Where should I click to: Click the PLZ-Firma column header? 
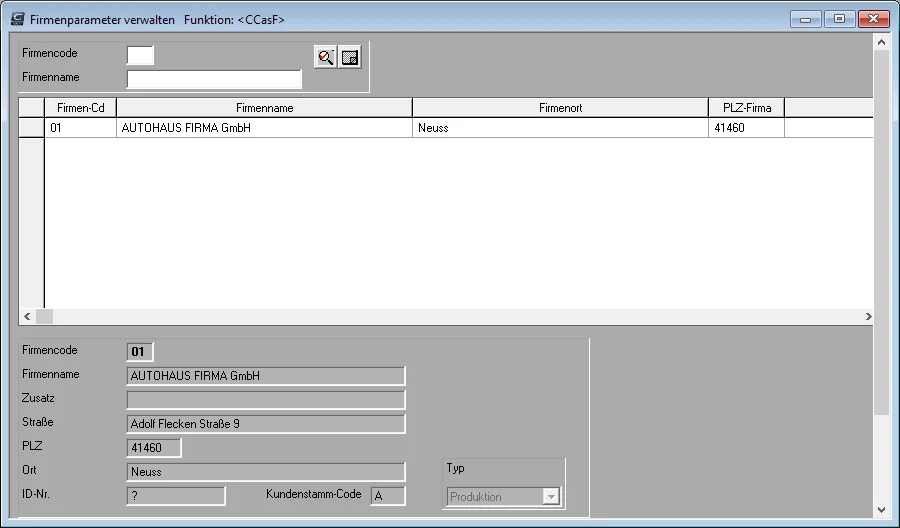pos(746,108)
